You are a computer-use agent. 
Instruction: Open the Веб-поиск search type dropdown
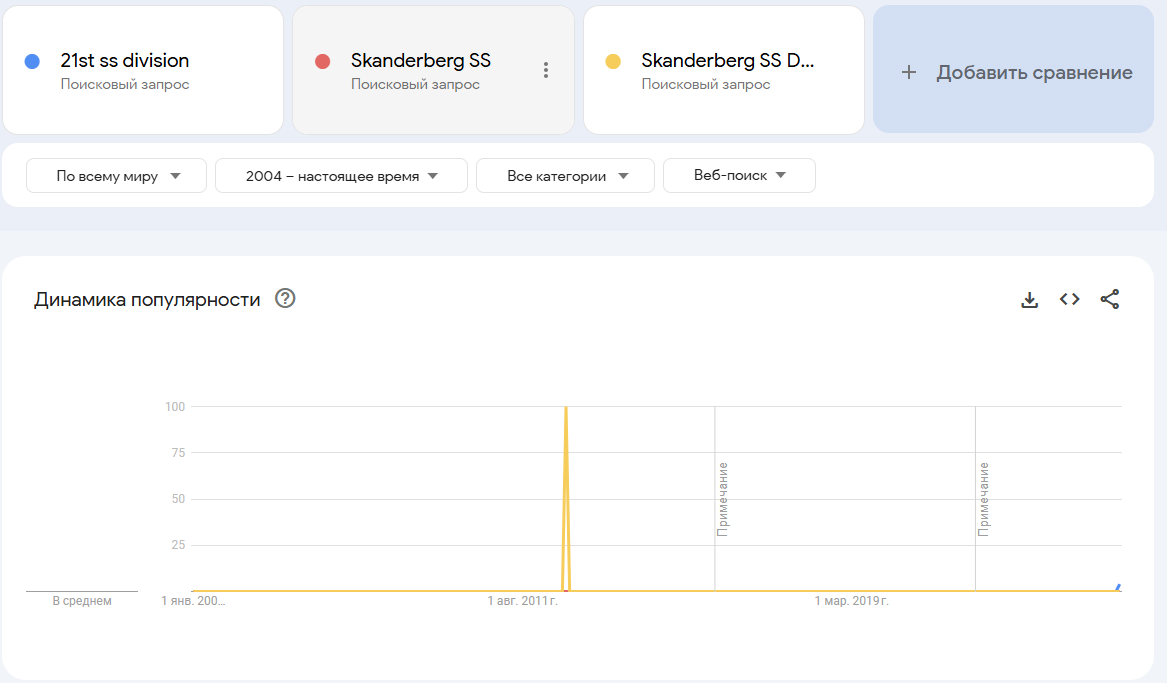click(739, 176)
